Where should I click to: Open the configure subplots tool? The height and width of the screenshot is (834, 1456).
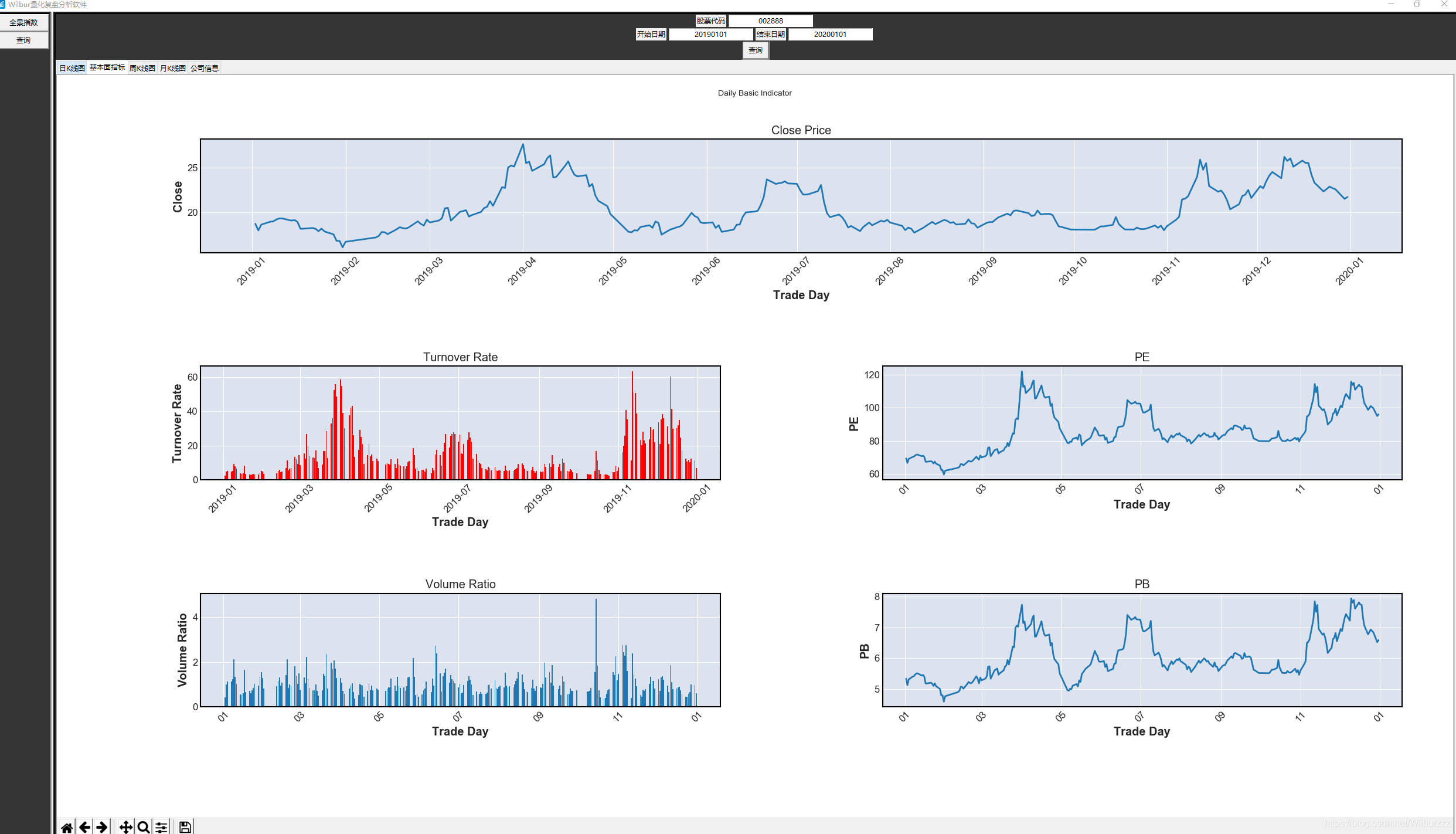point(161,827)
